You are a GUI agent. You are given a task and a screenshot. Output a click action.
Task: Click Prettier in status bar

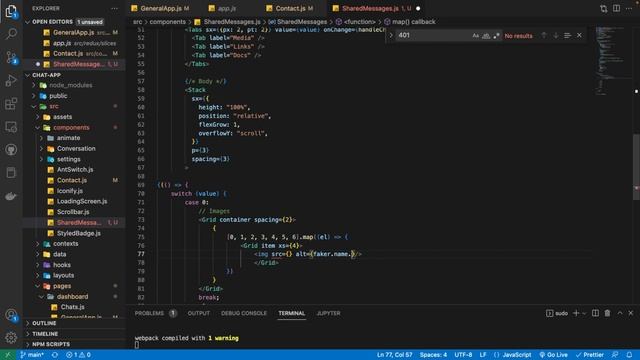click(590, 355)
